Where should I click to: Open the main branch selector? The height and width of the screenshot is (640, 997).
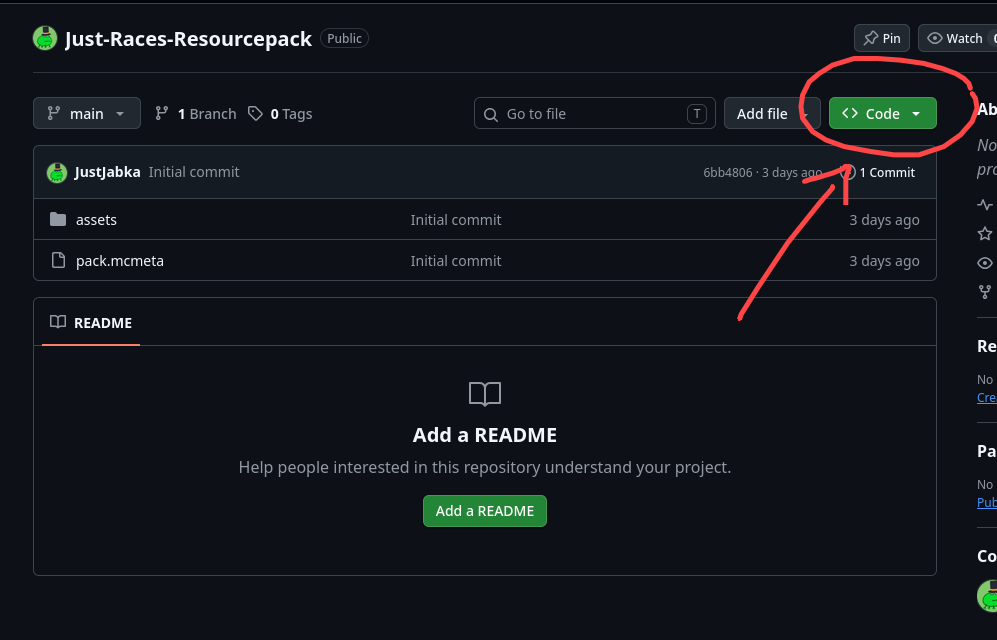click(x=86, y=113)
